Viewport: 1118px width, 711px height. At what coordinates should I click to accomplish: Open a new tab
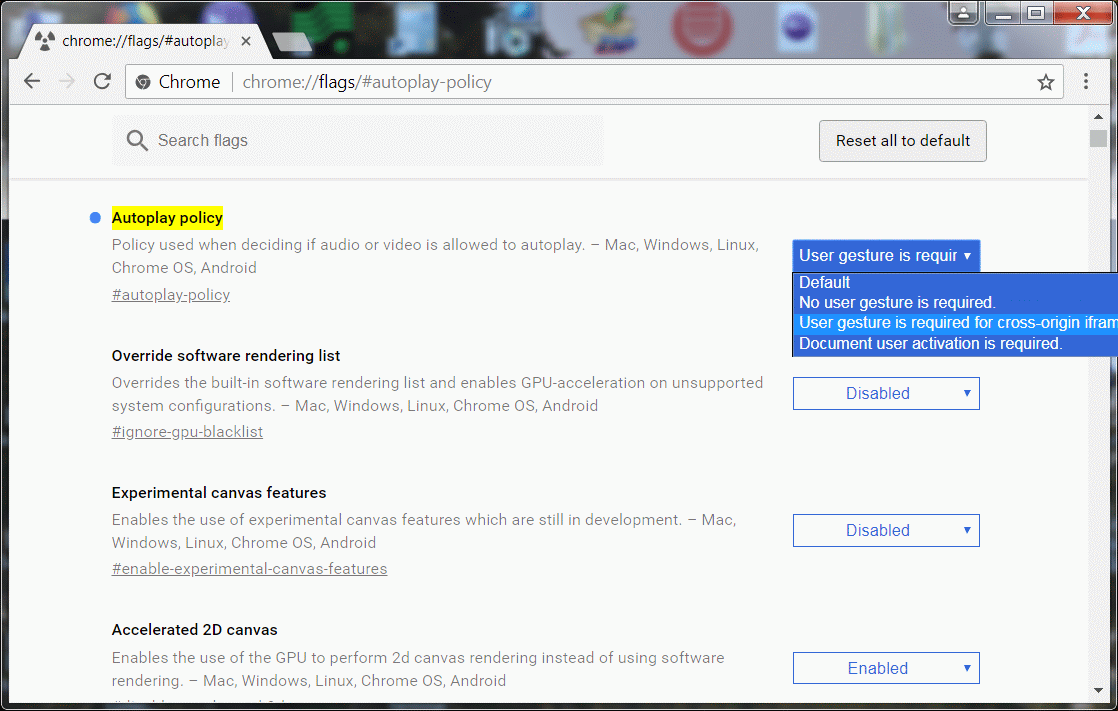point(292,42)
